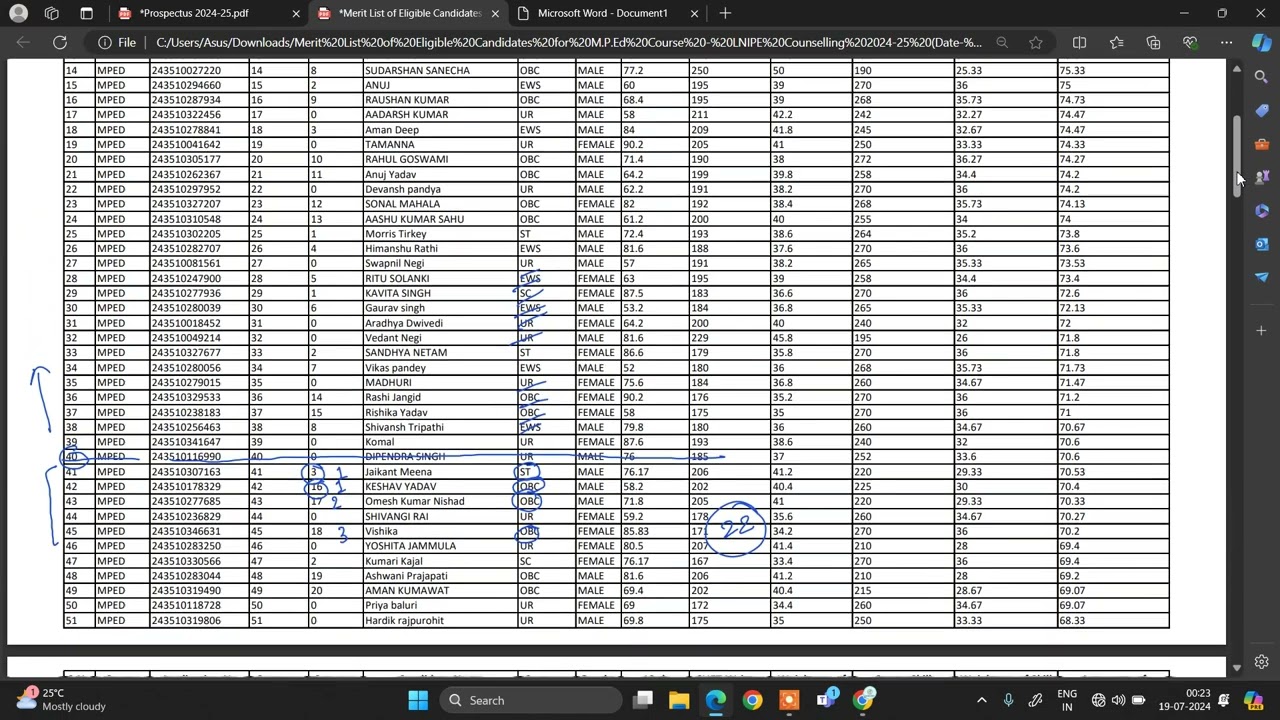1280x720 pixels.
Task: Open the Favorites list icon
Action: pos(1116,43)
